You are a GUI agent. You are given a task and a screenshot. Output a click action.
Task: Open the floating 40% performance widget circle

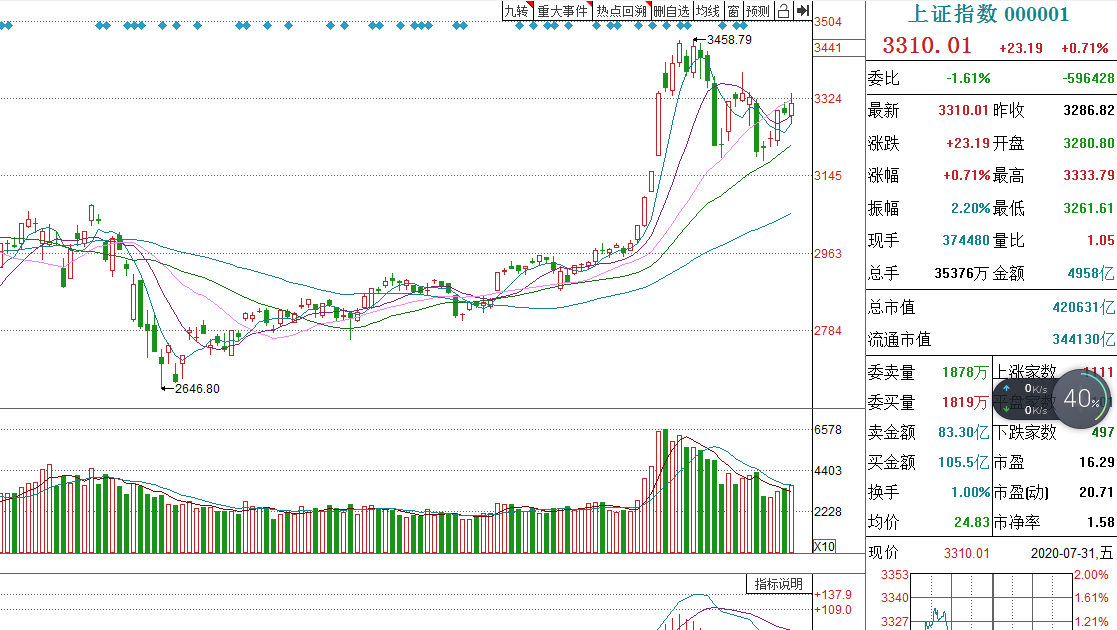[1081, 398]
